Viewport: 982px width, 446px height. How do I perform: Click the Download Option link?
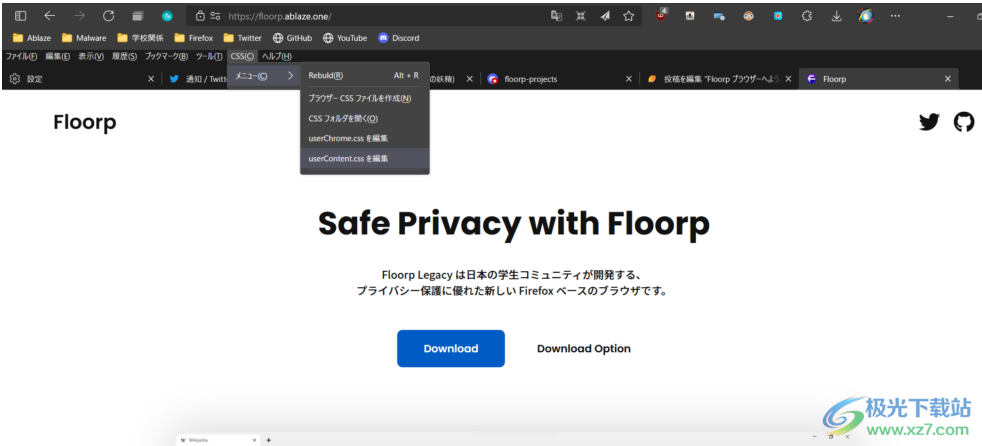[x=584, y=349]
